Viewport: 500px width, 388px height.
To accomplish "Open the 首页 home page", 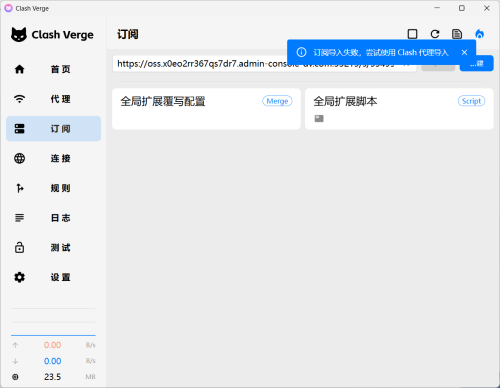I will click(53, 69).
